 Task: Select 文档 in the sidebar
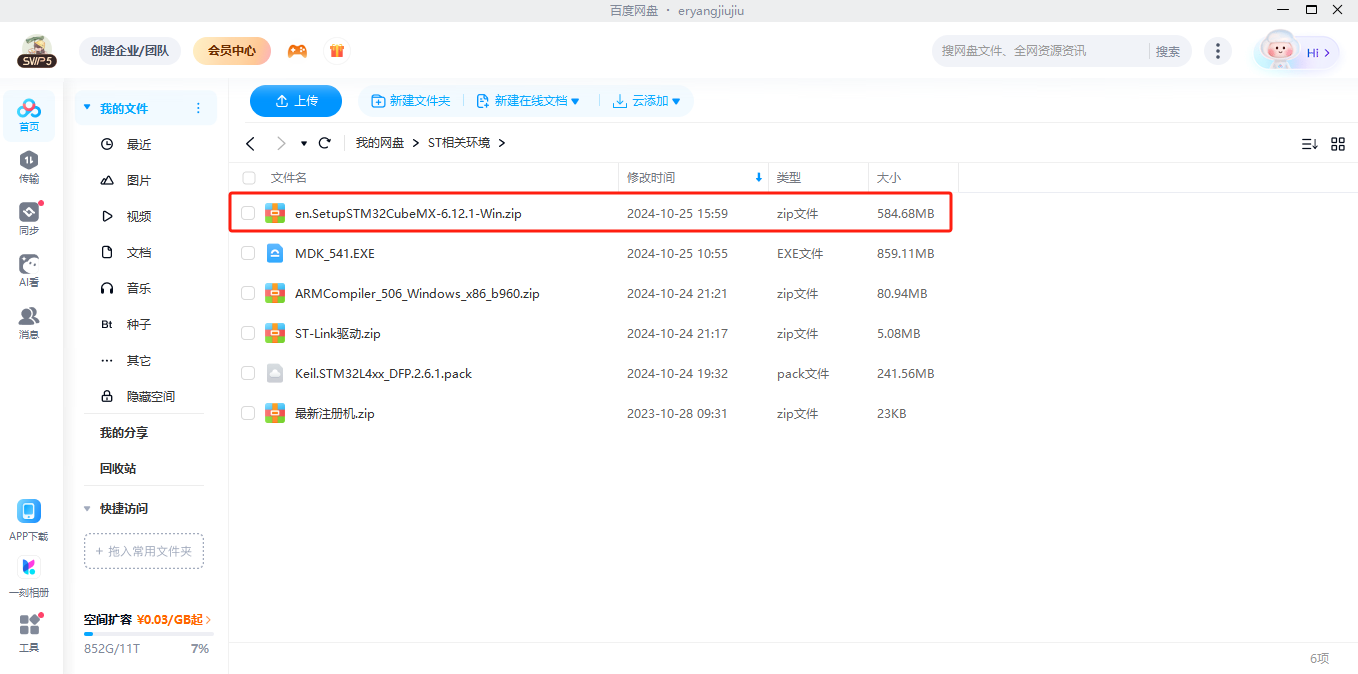click(139, 252)
